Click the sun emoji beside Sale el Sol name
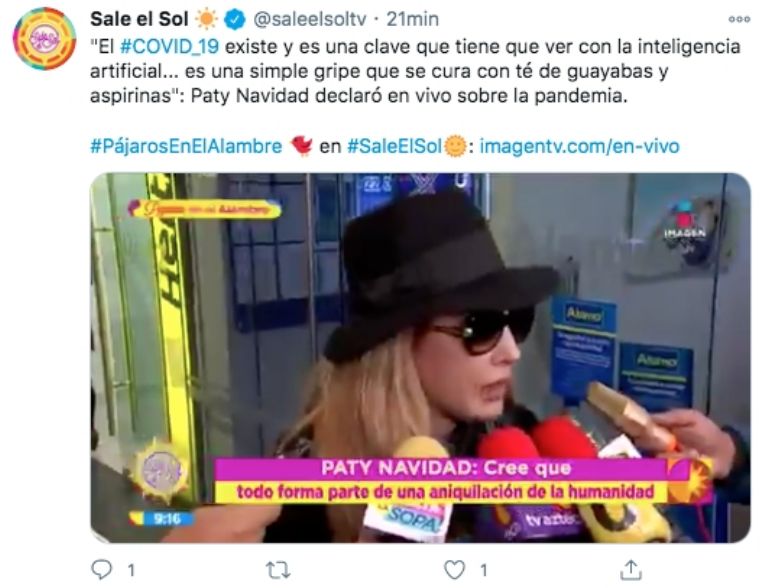Image resolution: width=768 pixels, height=588 pixels. pos(206,20)
